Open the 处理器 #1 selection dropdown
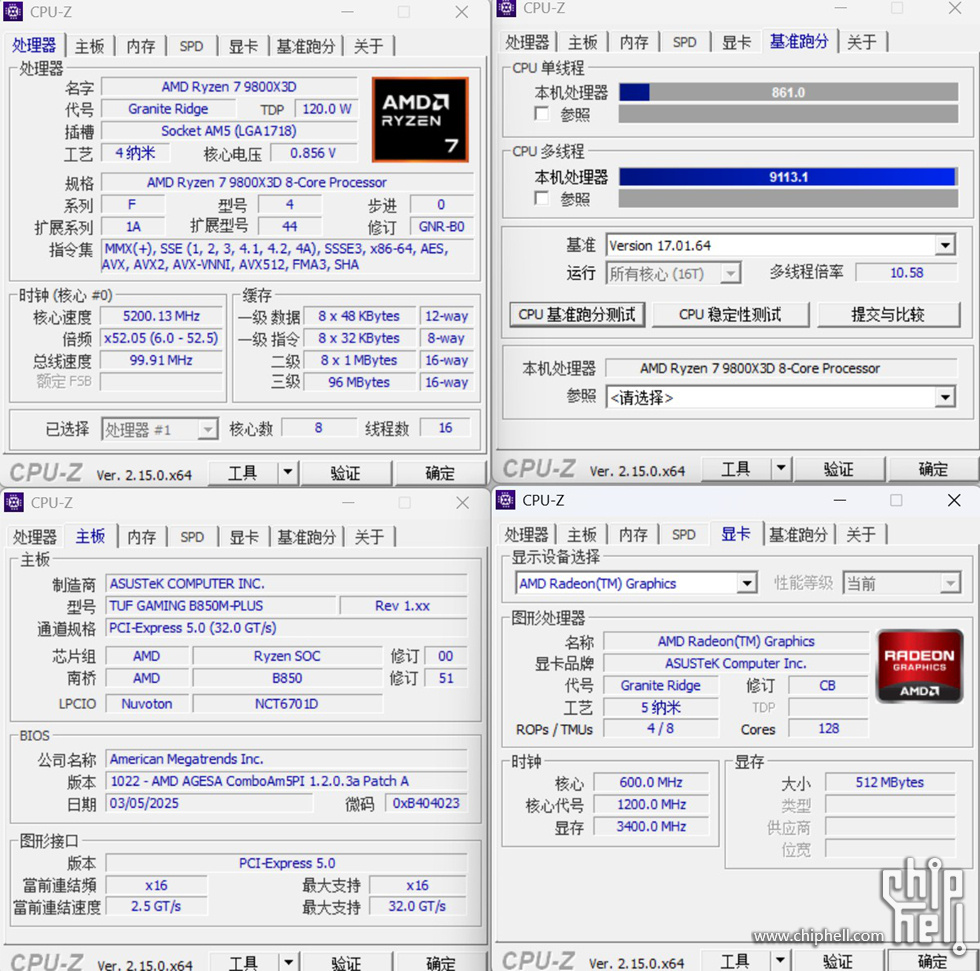Image resolution: width=980 pixels, height=971 pixels. (x=208, y=429)
